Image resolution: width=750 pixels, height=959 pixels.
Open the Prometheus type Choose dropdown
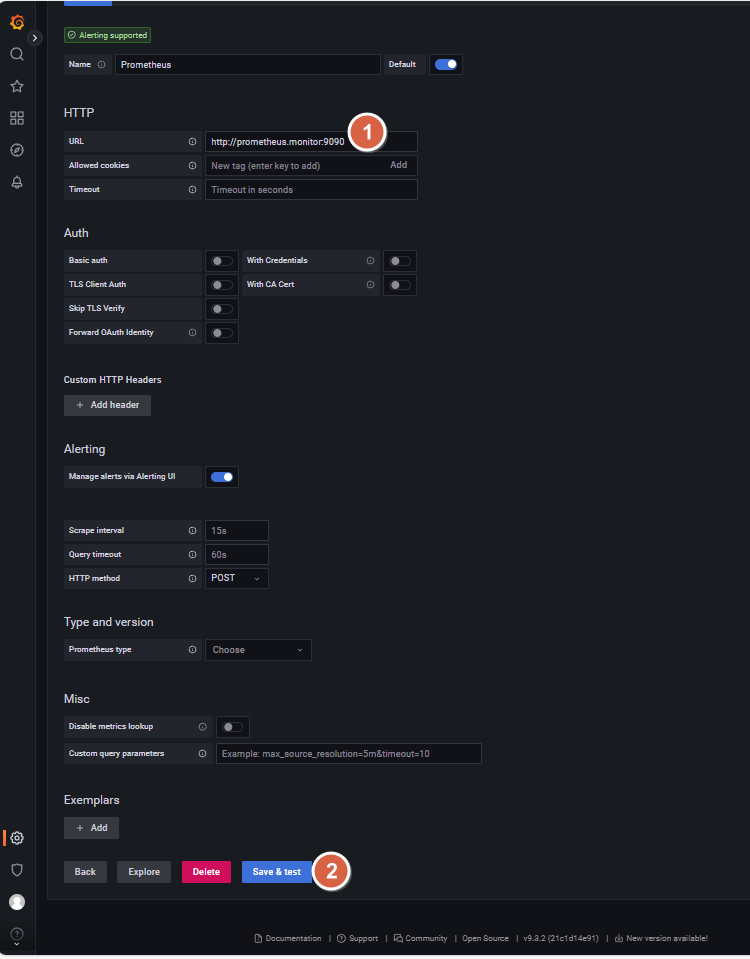point(258,650)
